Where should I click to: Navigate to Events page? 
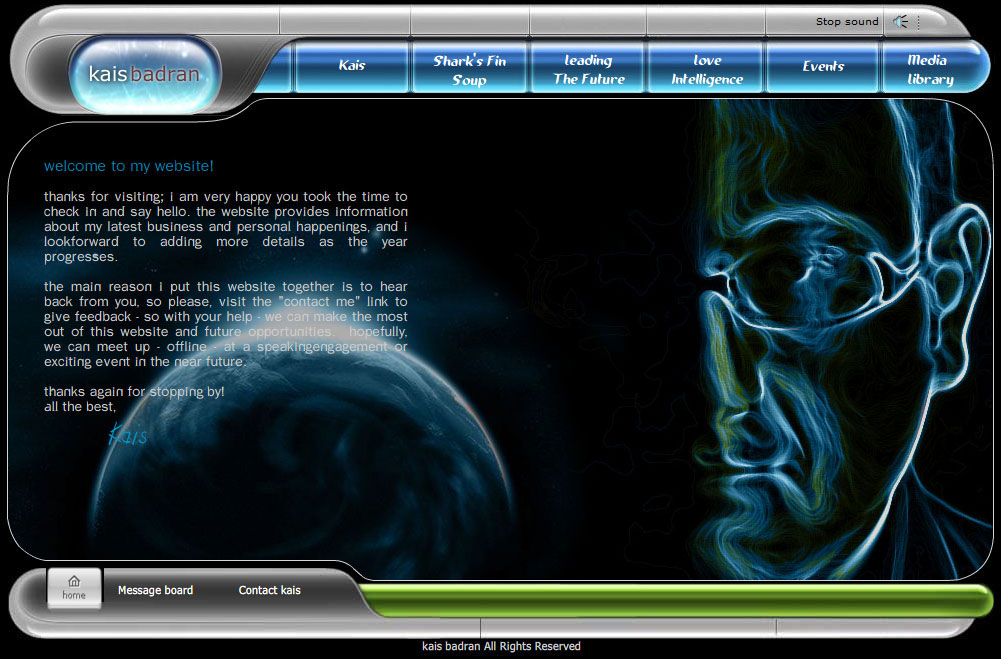click(823, 66)
